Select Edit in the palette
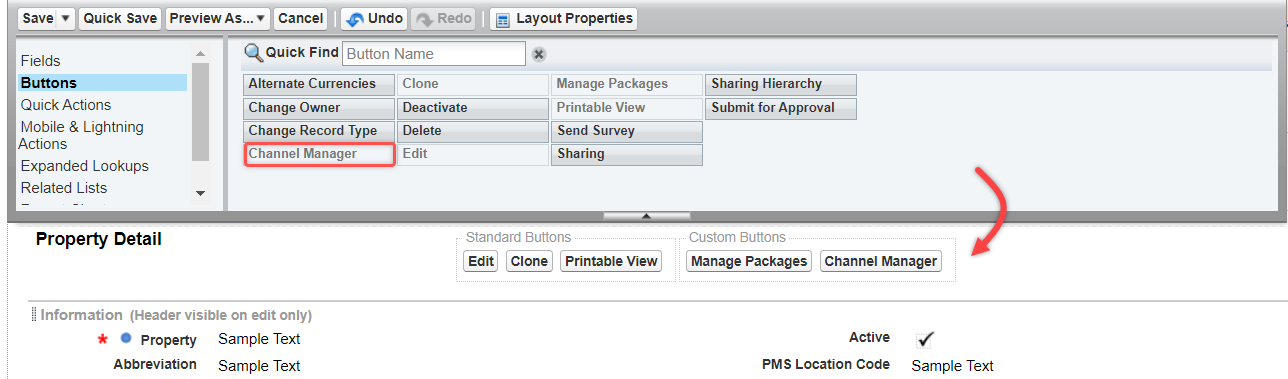The width and height of the screenshot is (1288, 379). click(x=473, y=155)
